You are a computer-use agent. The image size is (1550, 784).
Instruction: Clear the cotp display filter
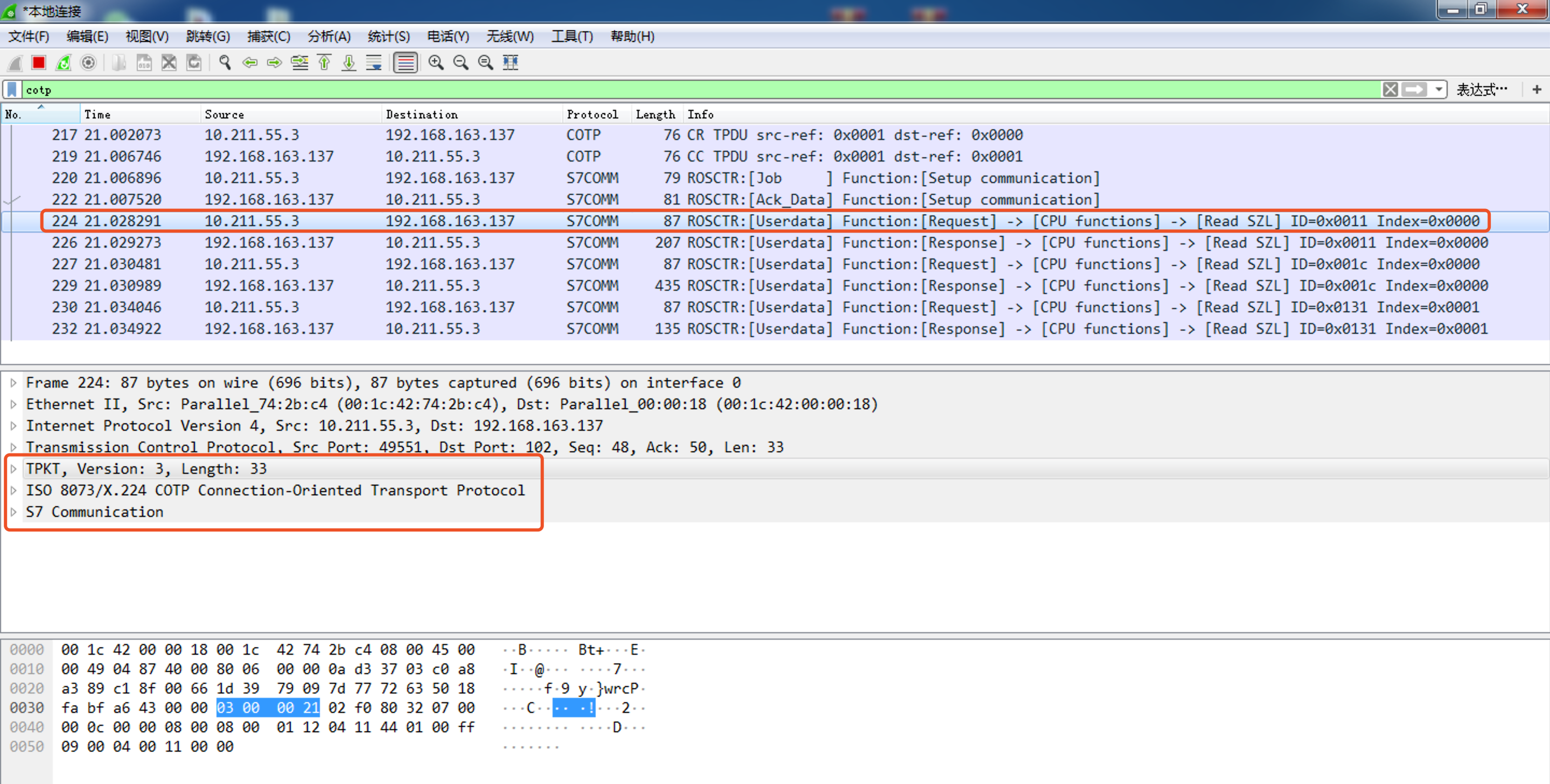coord(1391,89)
